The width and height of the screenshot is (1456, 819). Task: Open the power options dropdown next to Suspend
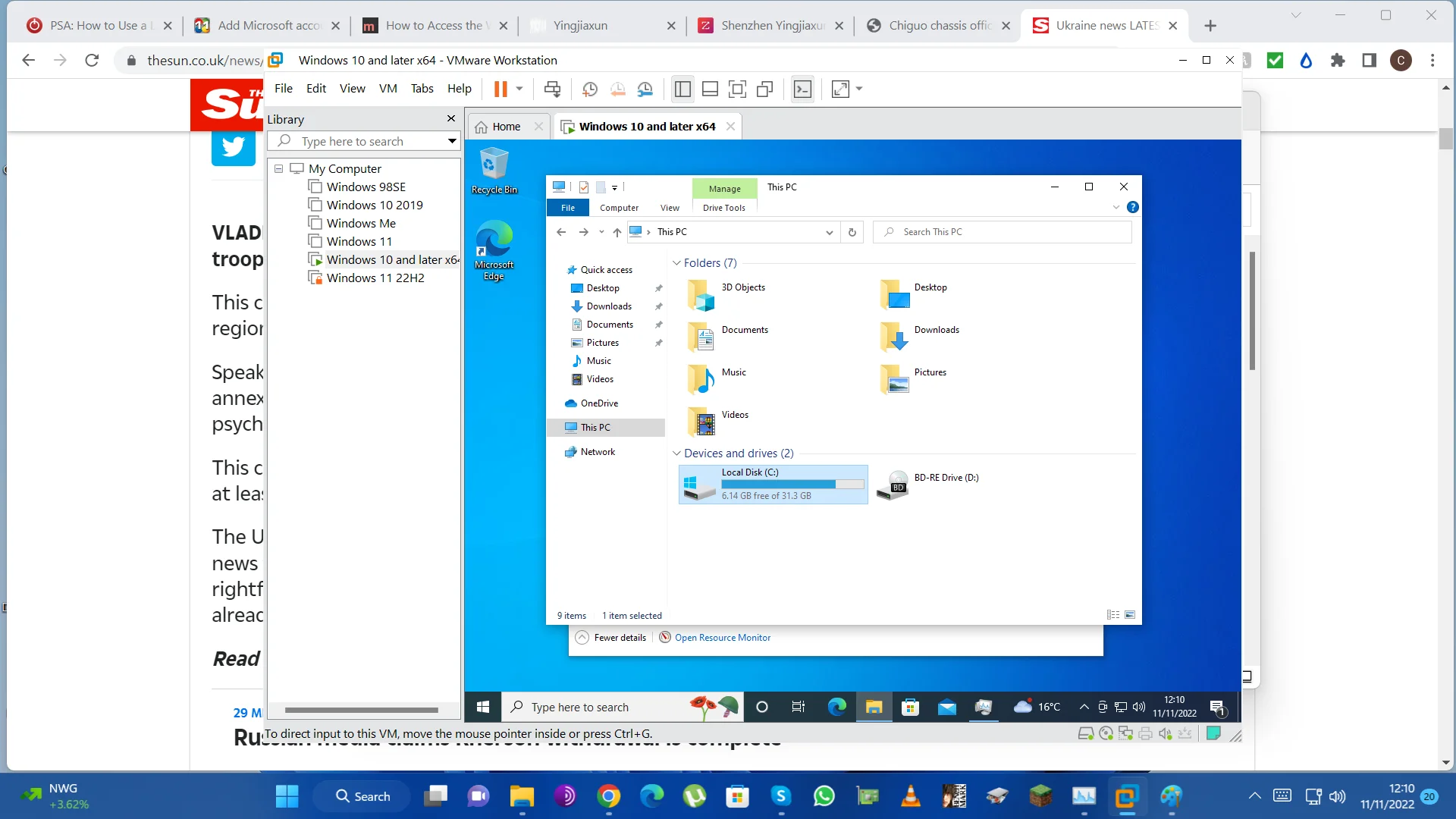click(519, 89)
